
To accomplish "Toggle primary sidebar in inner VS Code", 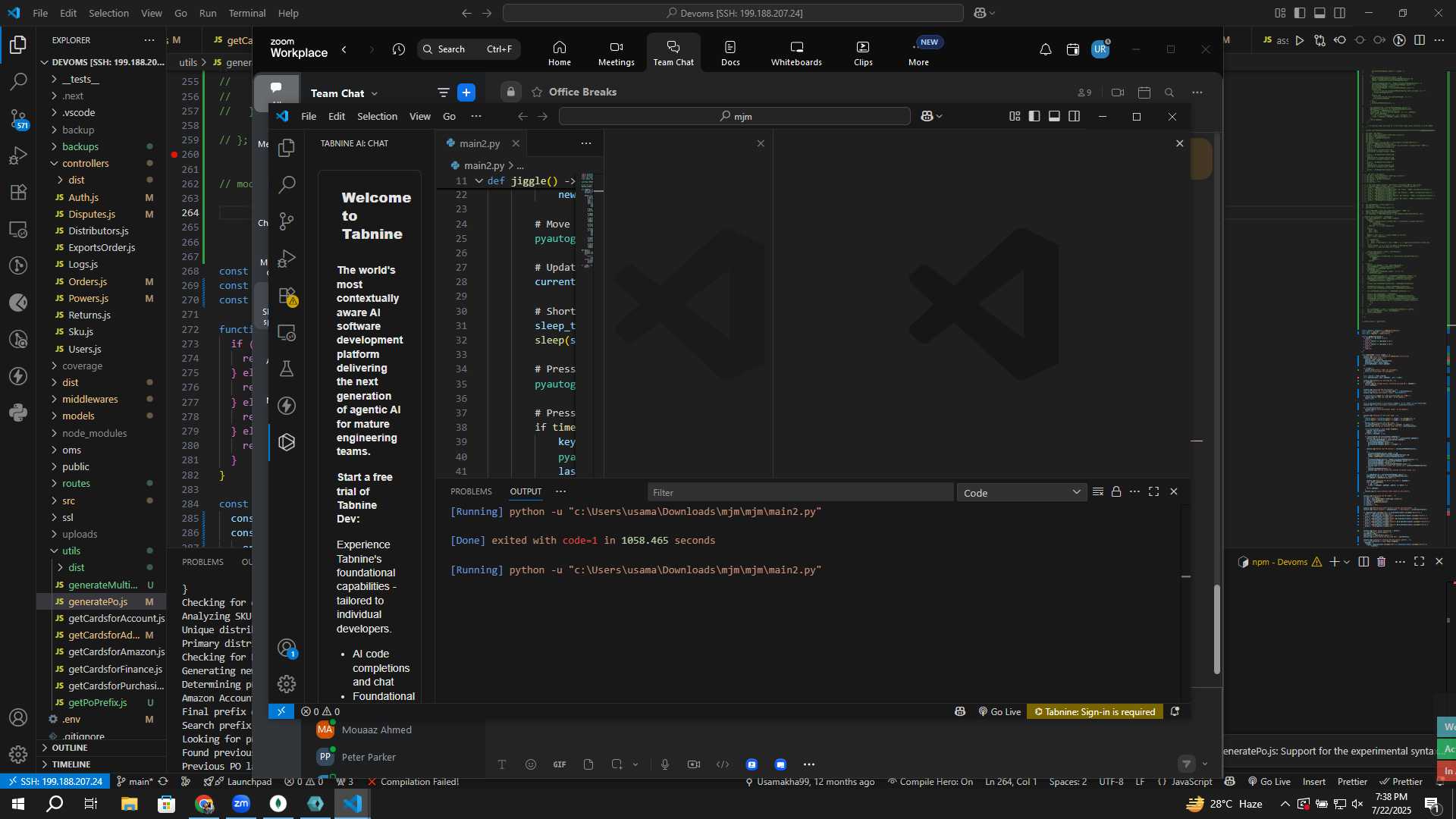I will pyautogui.click(x=1034, y=116).
